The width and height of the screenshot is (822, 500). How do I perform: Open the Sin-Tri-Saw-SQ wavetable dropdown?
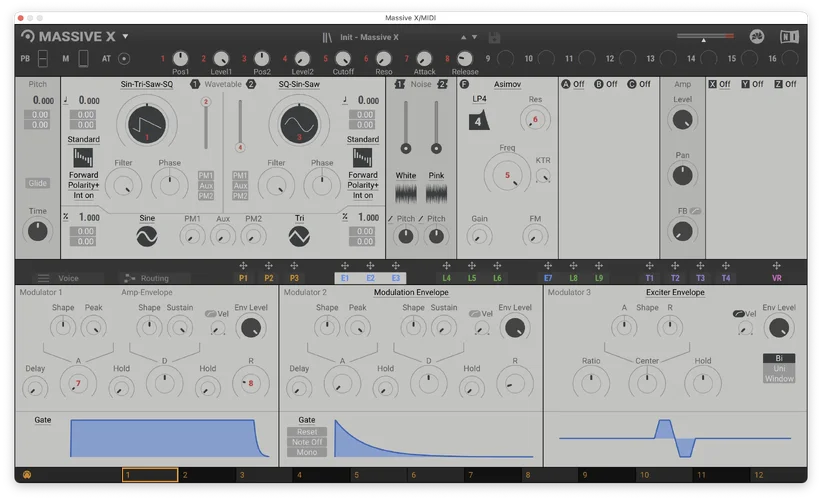tap(147, 84)
